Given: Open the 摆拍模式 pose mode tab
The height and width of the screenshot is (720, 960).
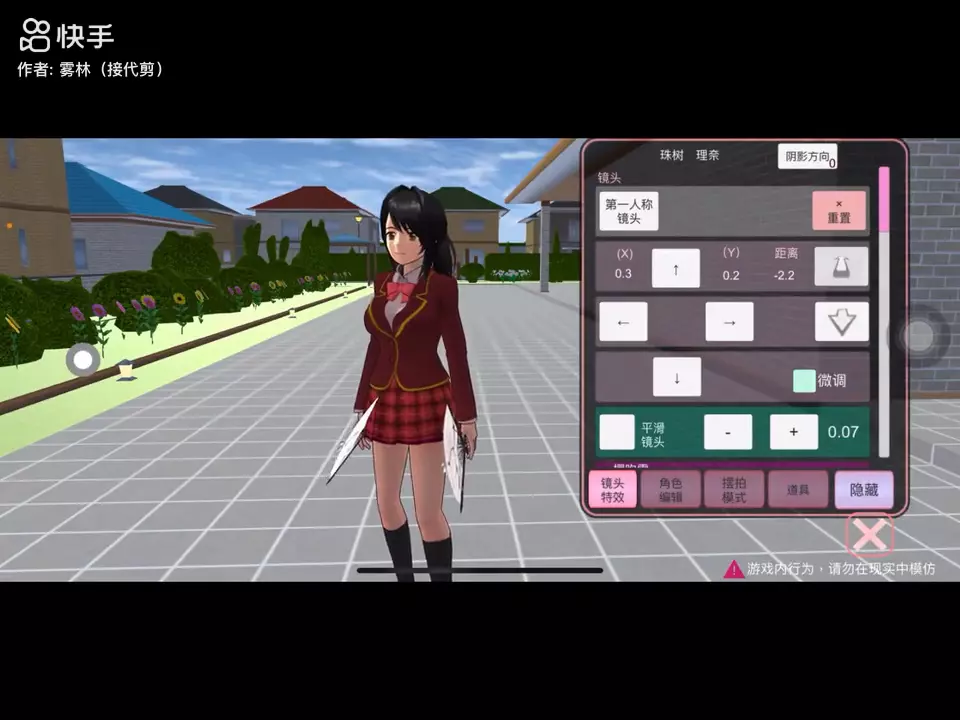Looking at the screenshot, I should click(x=734, y=490).
